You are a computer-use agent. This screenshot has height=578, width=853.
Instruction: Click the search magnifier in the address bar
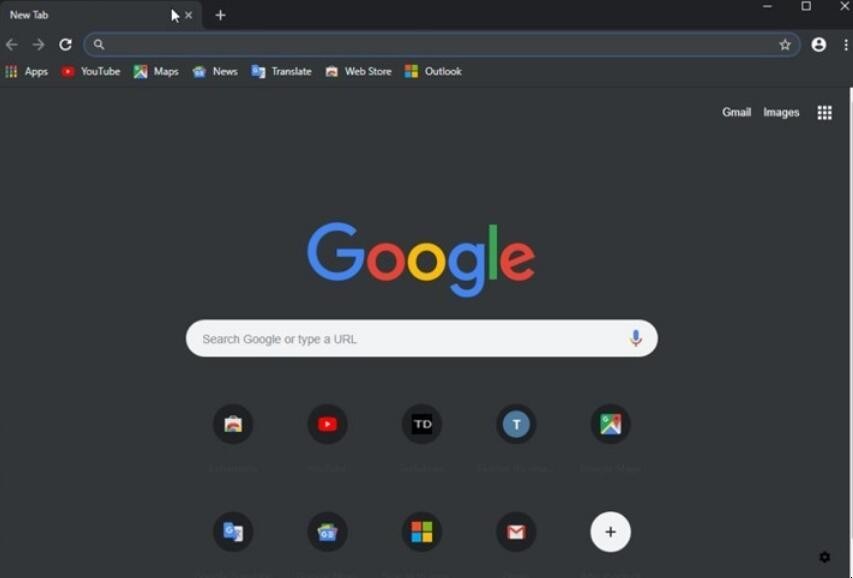tap(98, 45)
